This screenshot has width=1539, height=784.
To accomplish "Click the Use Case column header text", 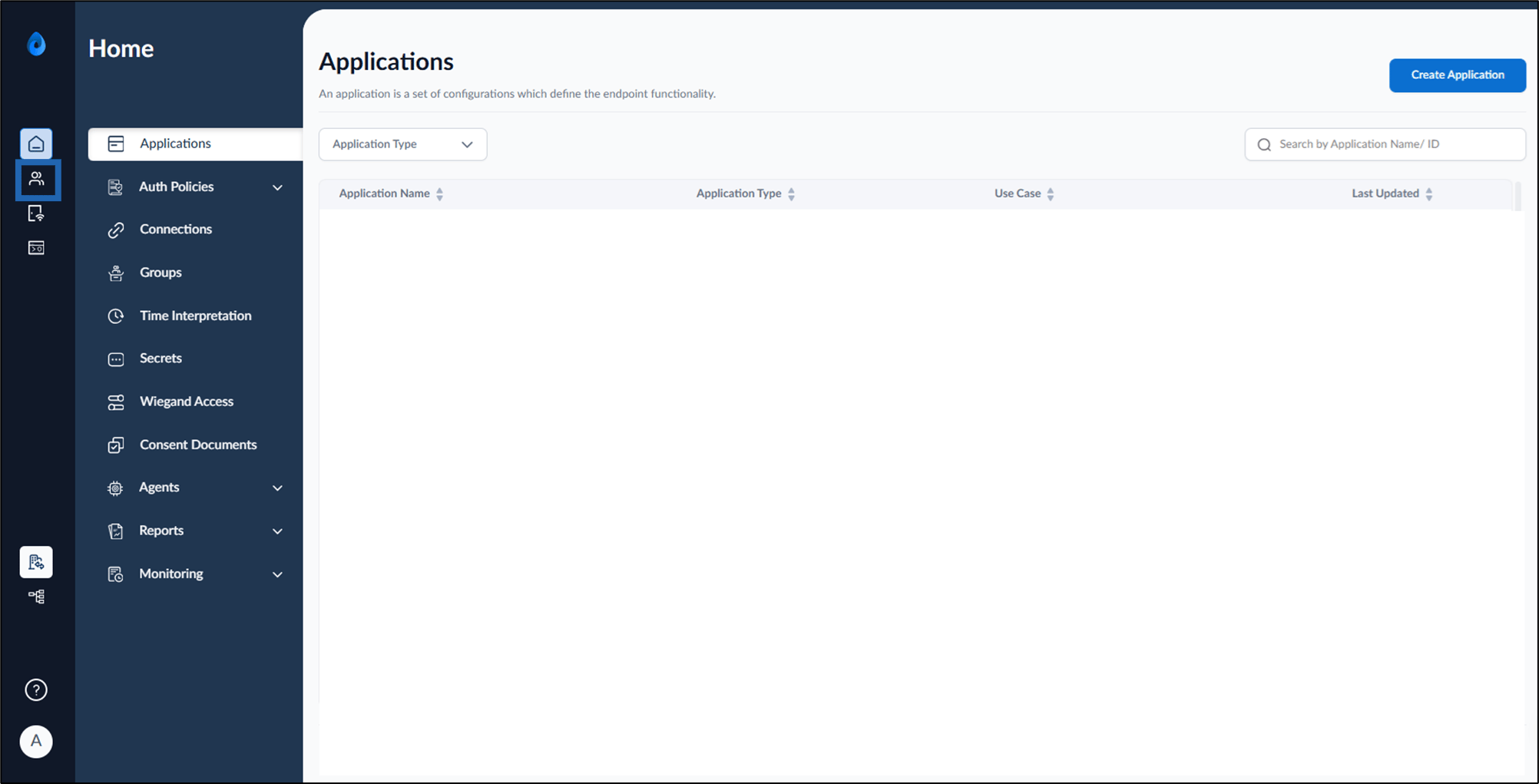I will (1018, 194).
